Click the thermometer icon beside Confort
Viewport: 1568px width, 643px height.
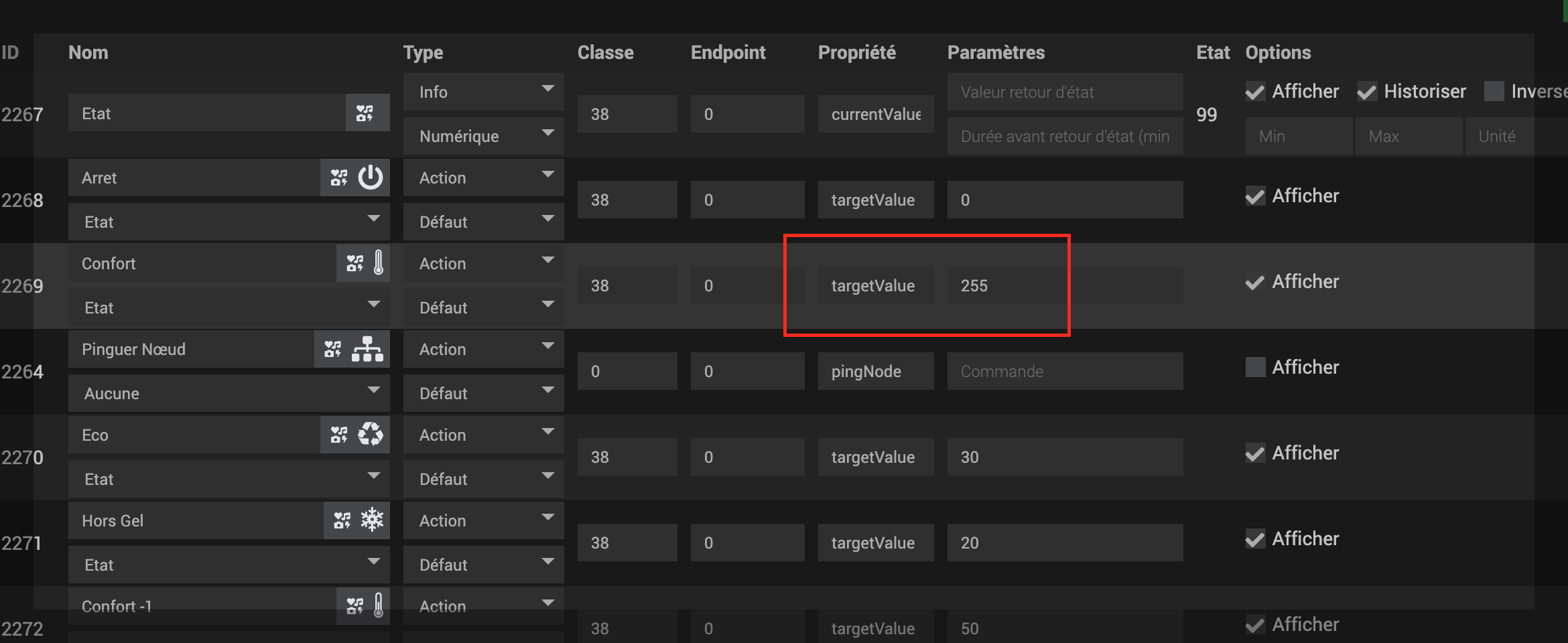(x=379, y=263)
